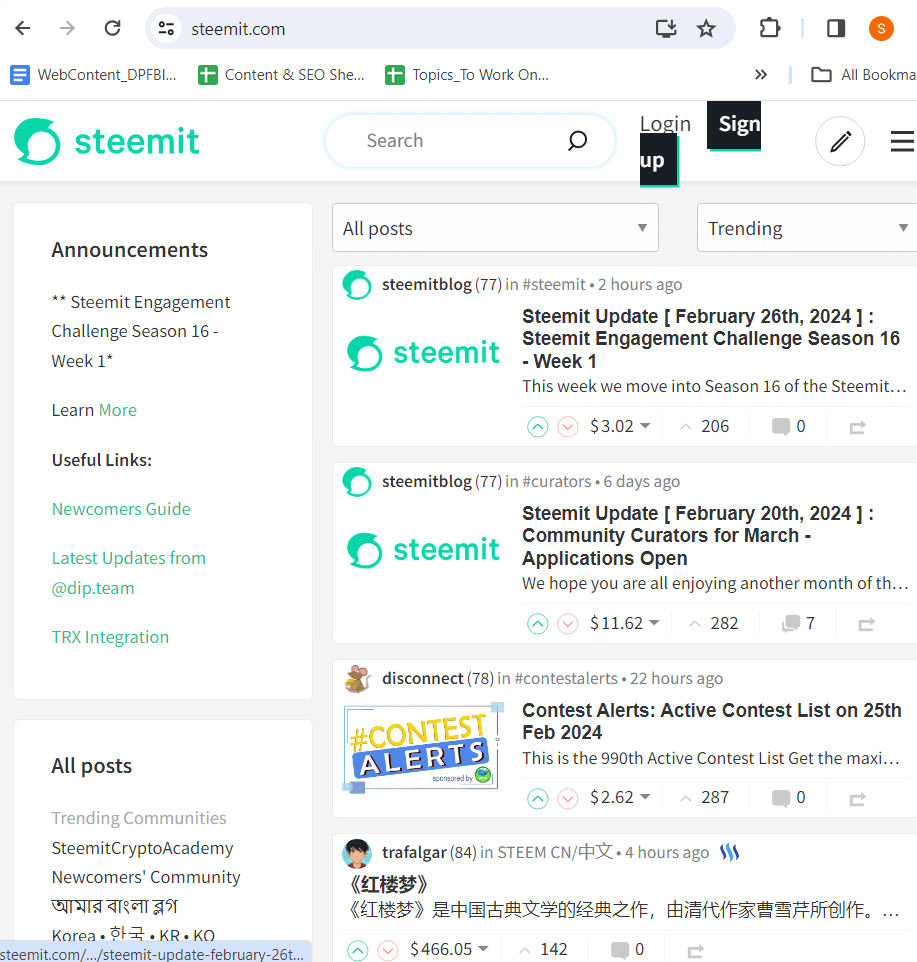Open the Trending sort dropdown
Viewport: 917px width, 962px height.
[807, 228]
